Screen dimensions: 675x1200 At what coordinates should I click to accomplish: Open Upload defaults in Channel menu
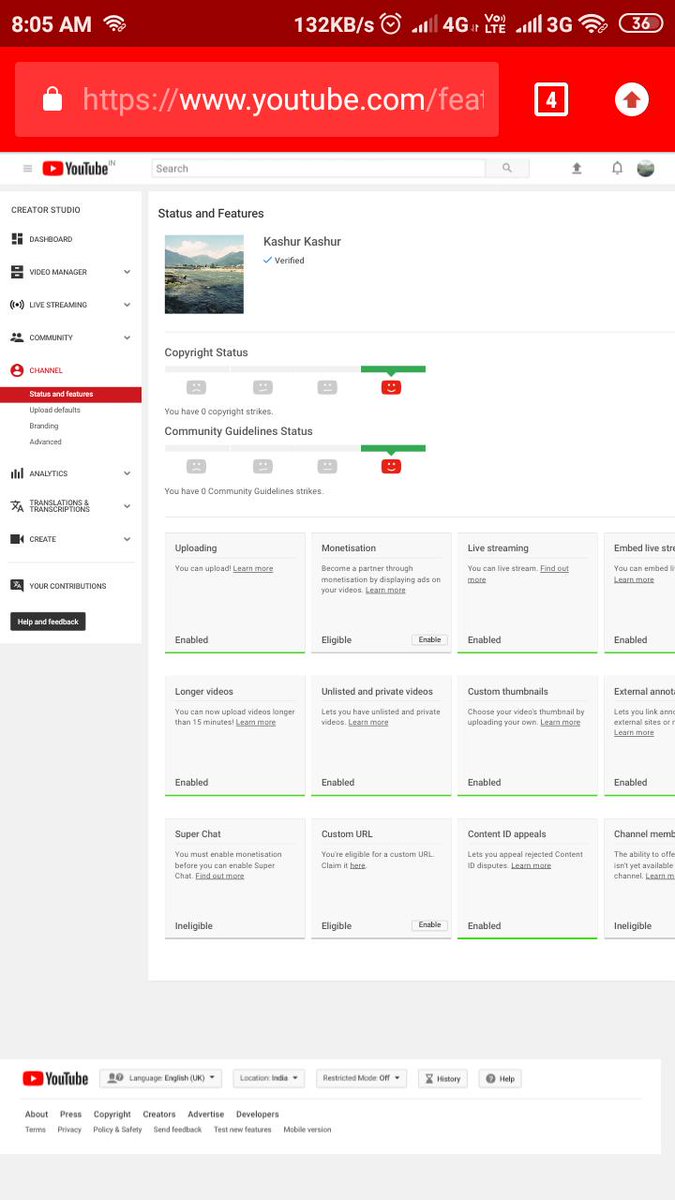point(55,410)
